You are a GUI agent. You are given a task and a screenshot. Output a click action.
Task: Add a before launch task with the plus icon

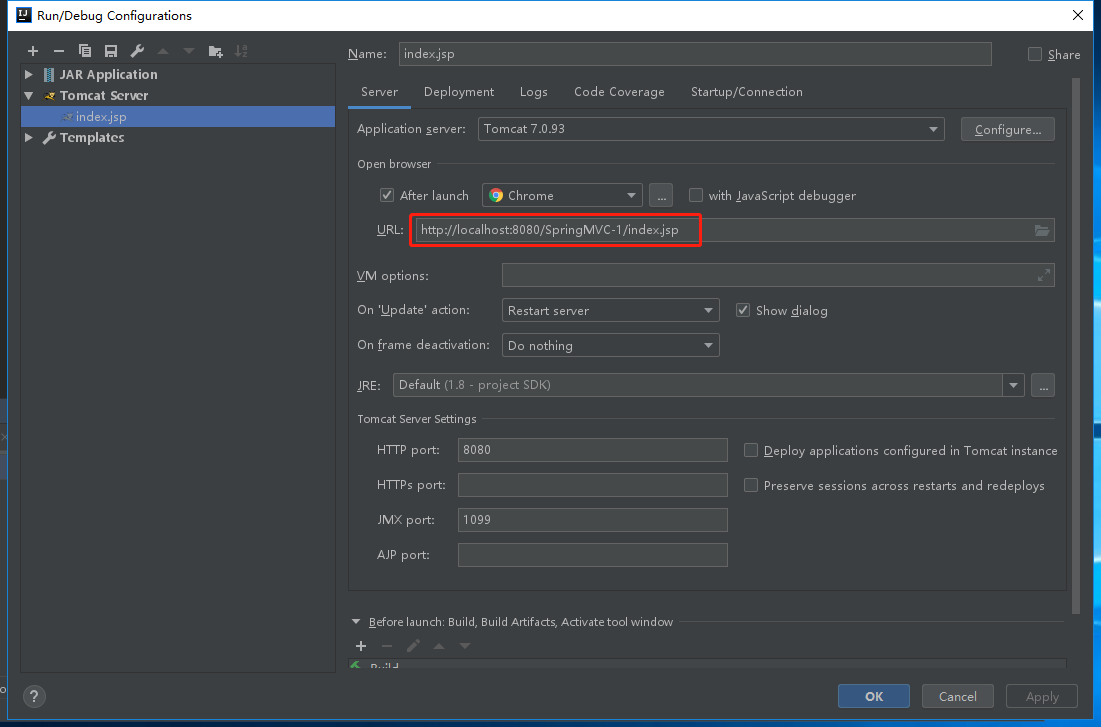point(361,646)
